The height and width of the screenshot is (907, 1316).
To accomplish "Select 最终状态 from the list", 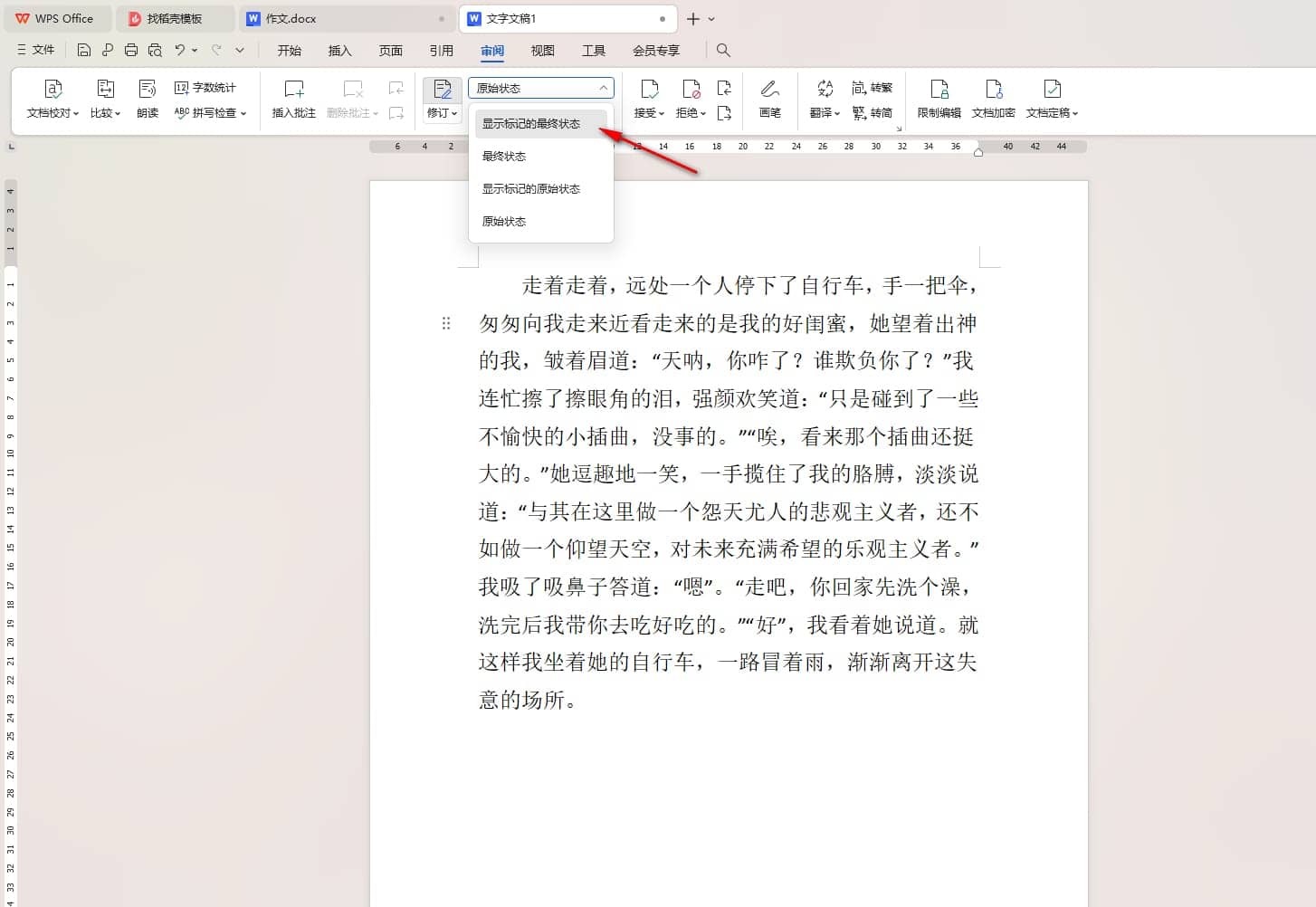I will coord(541,157).
